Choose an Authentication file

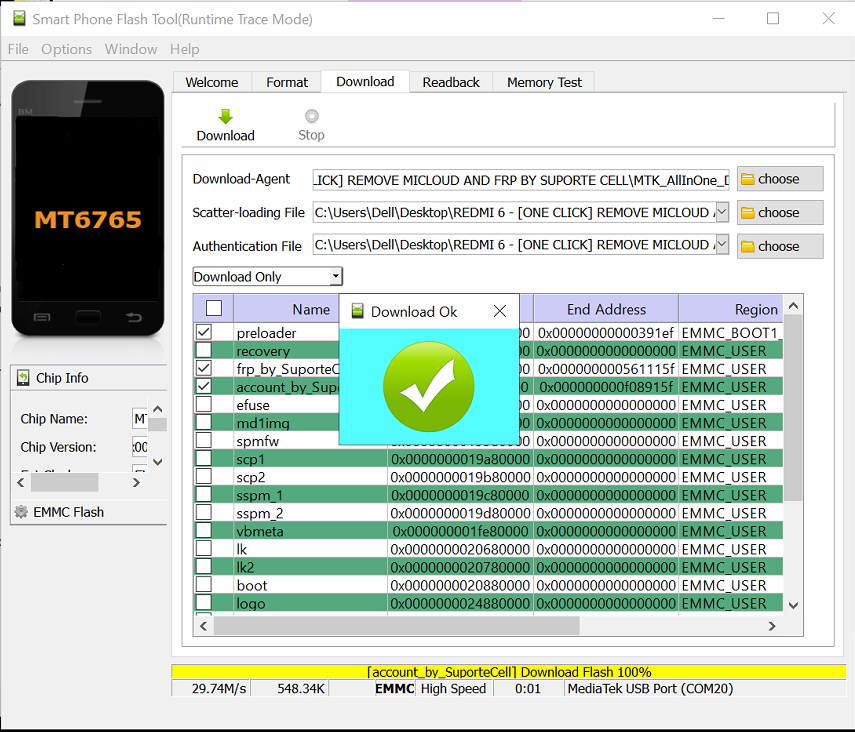click(x=780, y=247)
